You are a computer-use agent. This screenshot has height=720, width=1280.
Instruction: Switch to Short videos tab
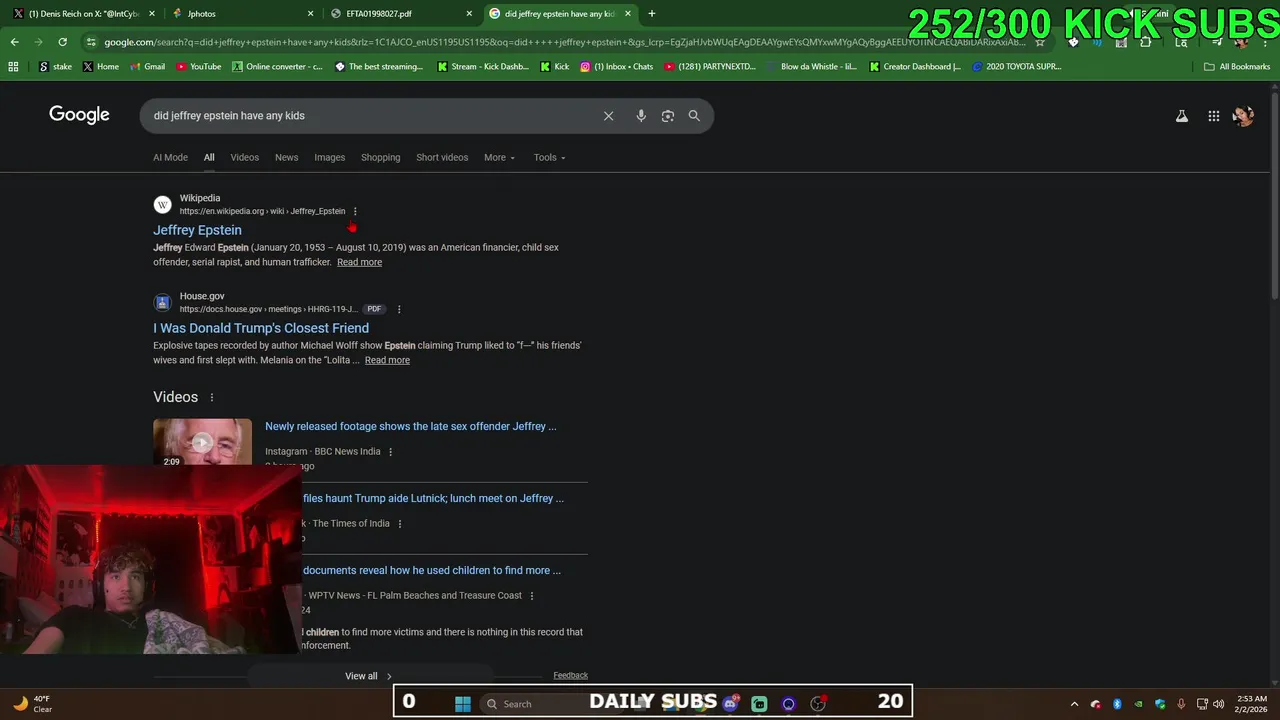442,157
